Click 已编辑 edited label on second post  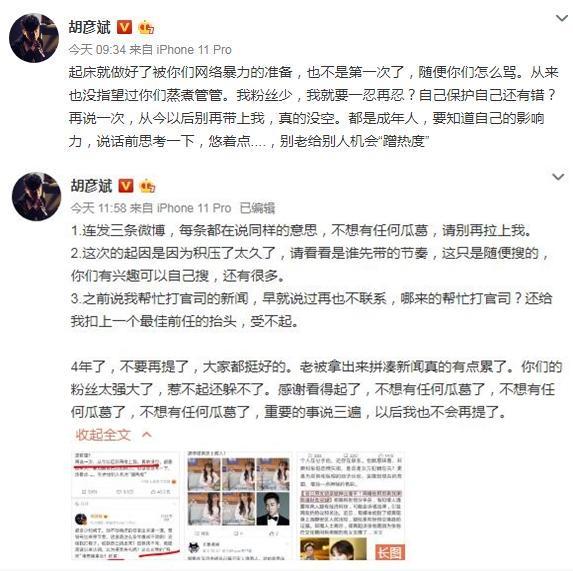click(257, 208)
